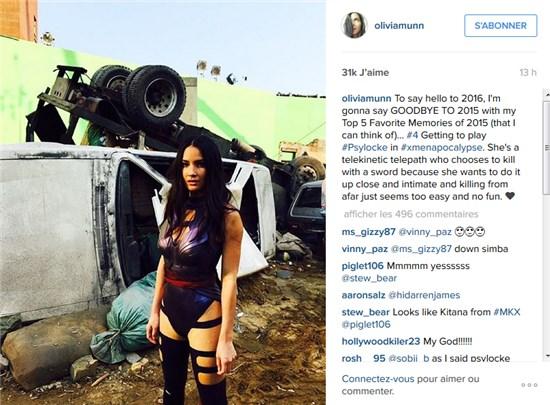Open the @hidarrenjames mention
The width and height of the screenshot is (550, 405).
point(424,295)
